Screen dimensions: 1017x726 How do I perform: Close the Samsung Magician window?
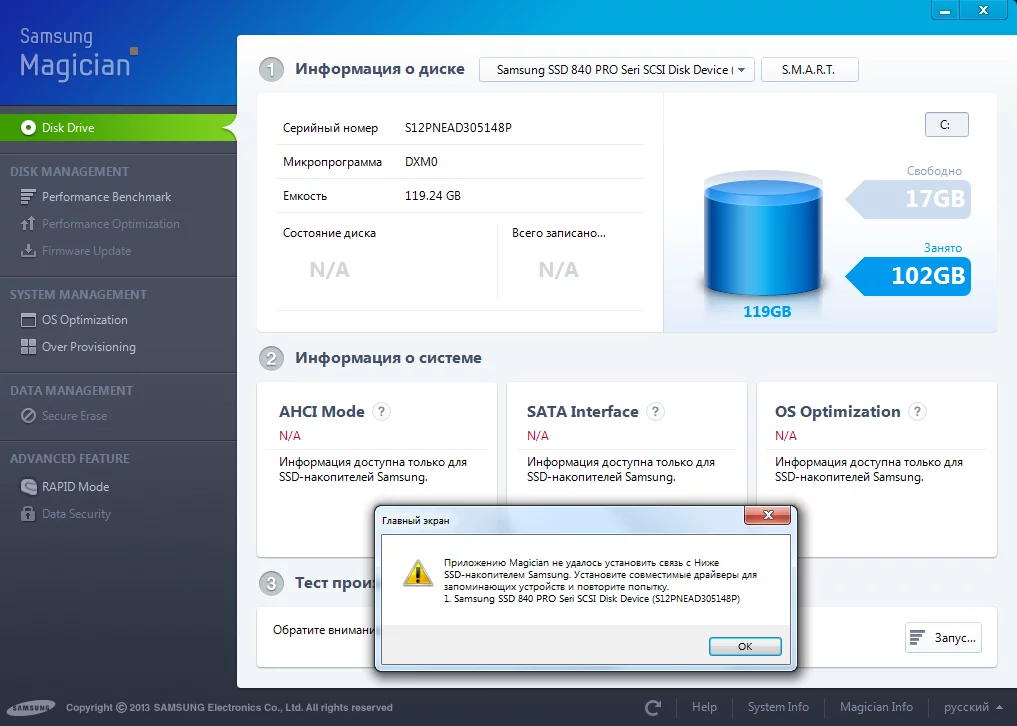tap(983, 10)
